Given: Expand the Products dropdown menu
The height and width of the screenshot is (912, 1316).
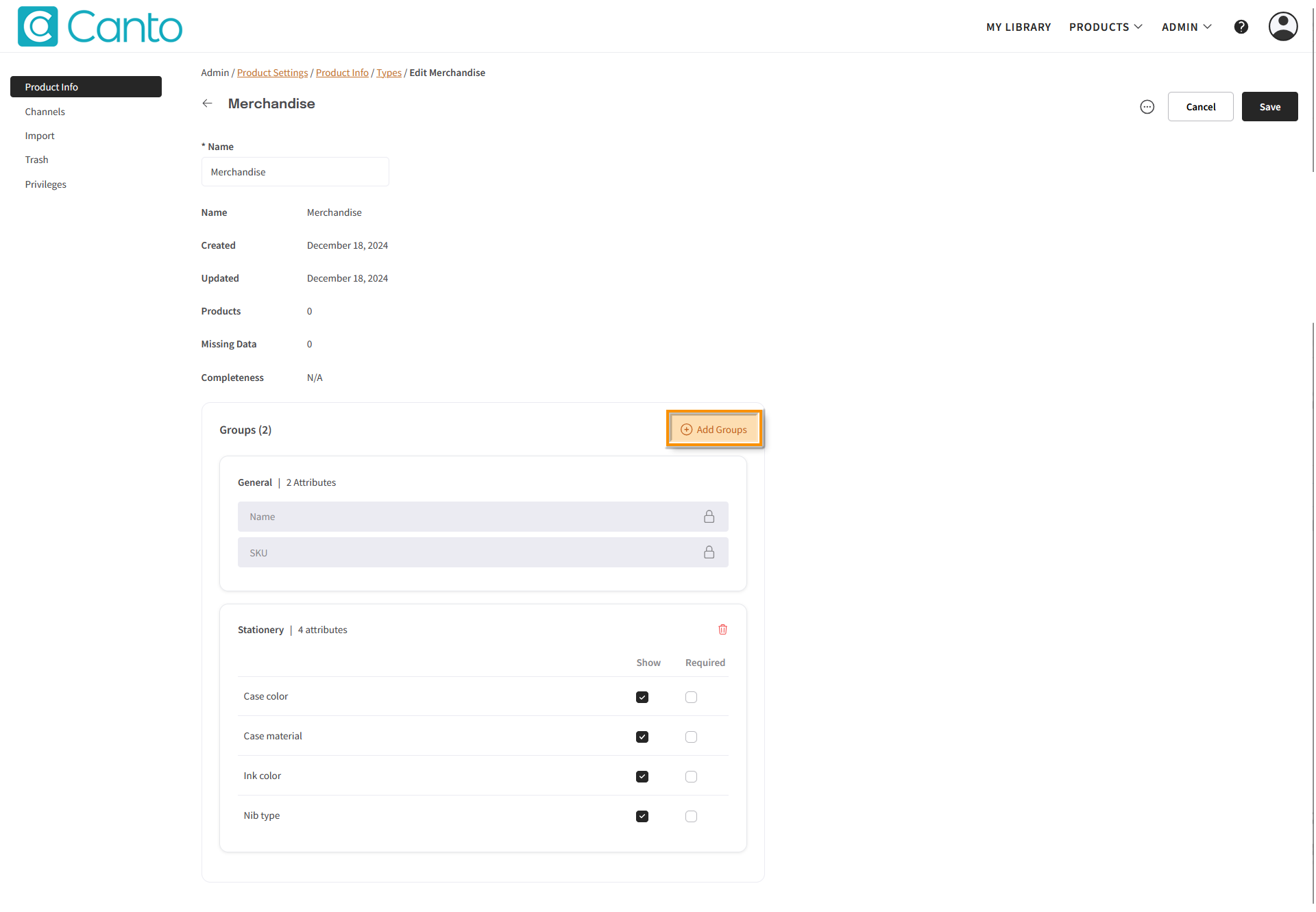Looking at the screenshot, I should tap(1106, 27).
